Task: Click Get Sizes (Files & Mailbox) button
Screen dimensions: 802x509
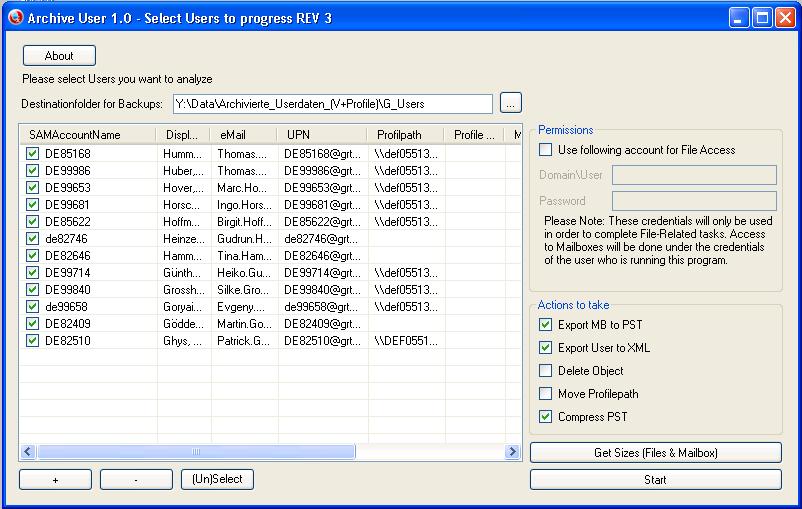Action: 655,453
